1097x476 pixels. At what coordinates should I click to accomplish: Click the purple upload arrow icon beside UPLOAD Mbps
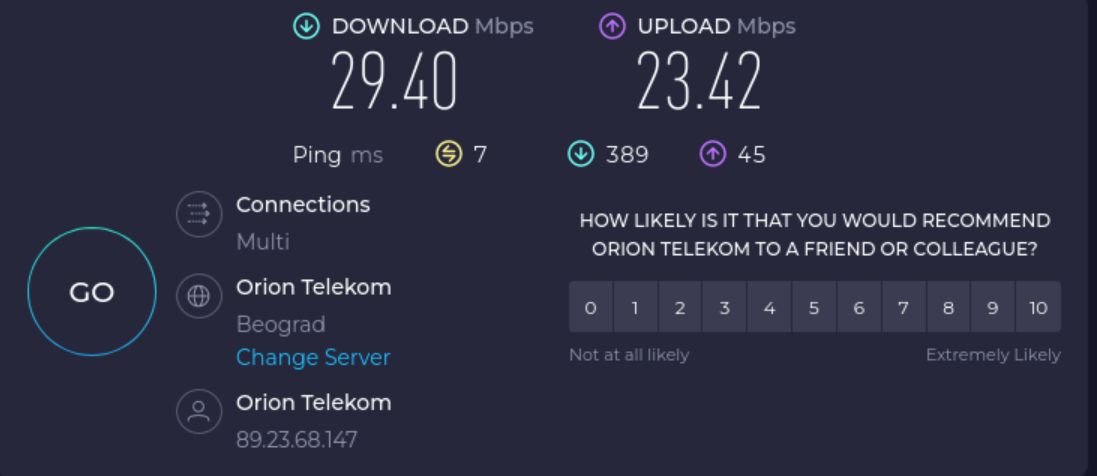[x=612, y=27]
